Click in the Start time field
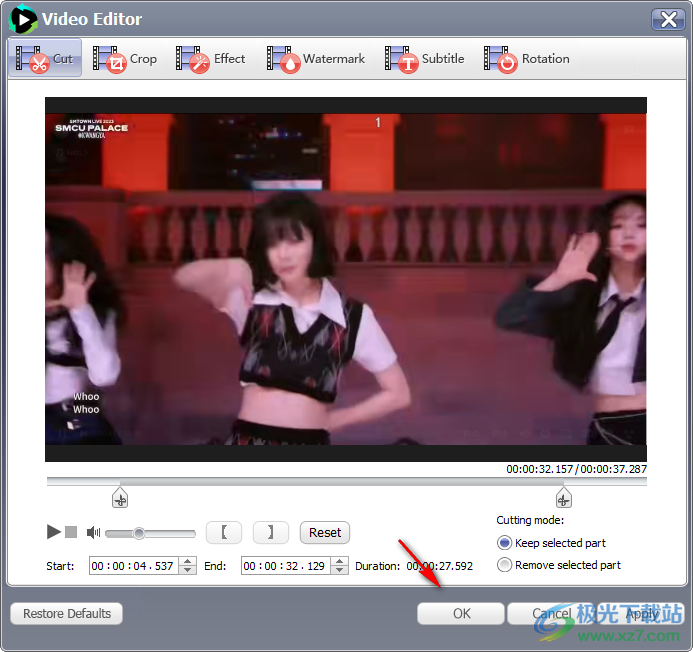 click(x=134, y=566)
